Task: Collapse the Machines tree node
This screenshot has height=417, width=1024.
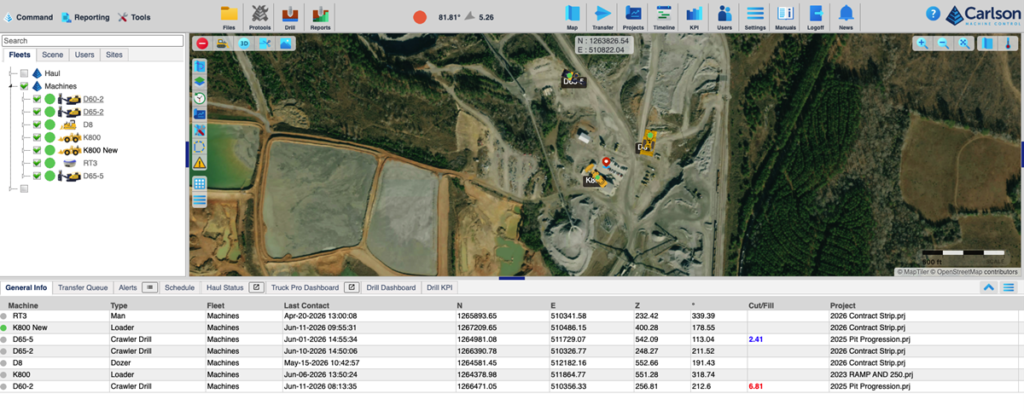Action: pyautogui.click(x=11, y=86)
